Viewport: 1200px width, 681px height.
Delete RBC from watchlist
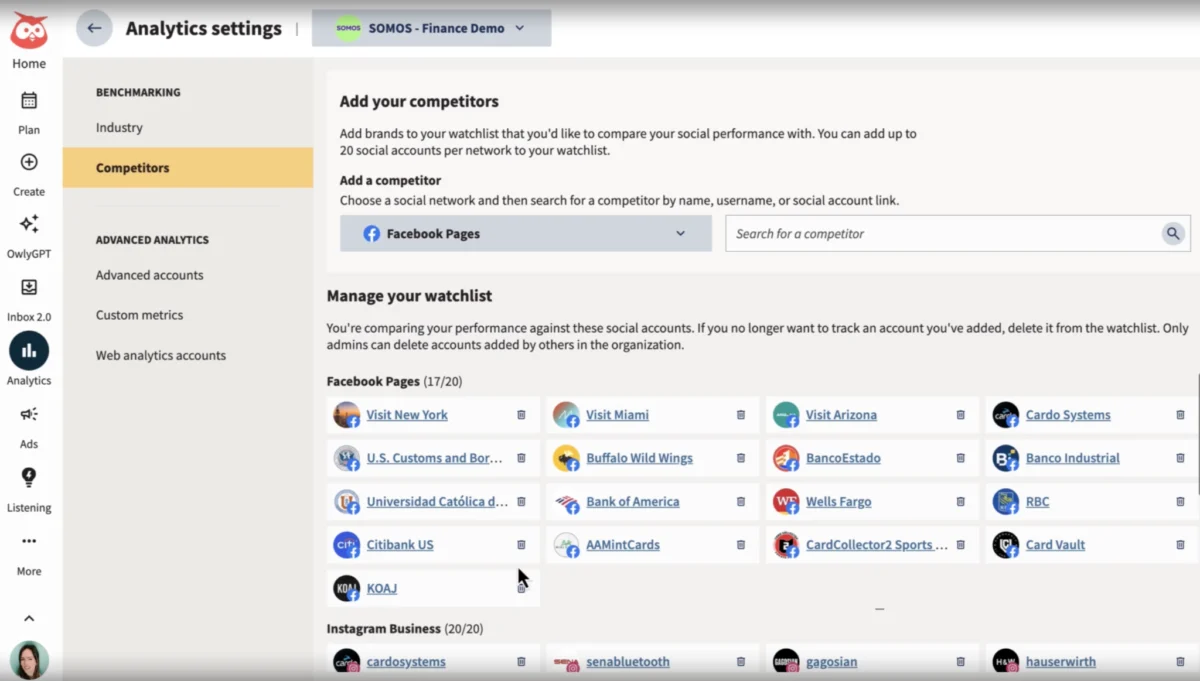tap(1180, 502)
